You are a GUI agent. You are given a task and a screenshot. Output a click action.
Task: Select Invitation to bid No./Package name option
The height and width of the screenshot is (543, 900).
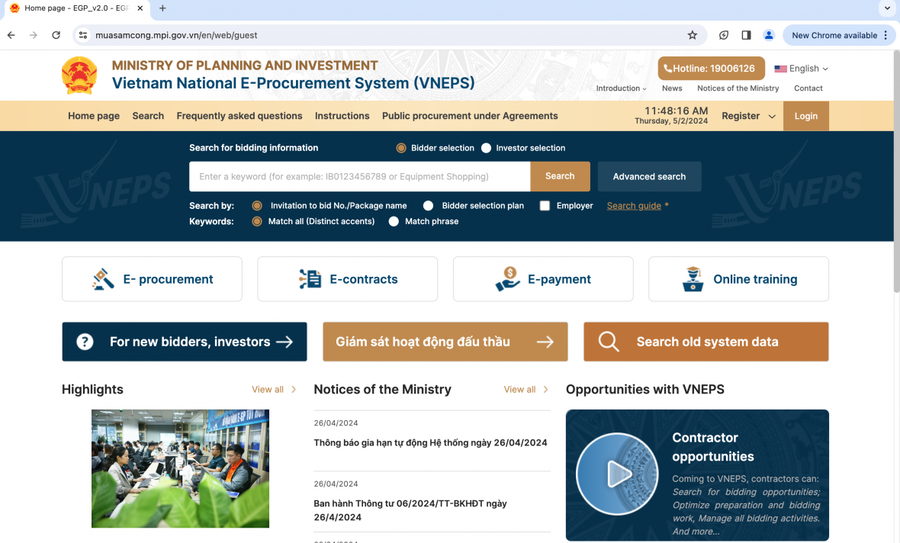257,205
